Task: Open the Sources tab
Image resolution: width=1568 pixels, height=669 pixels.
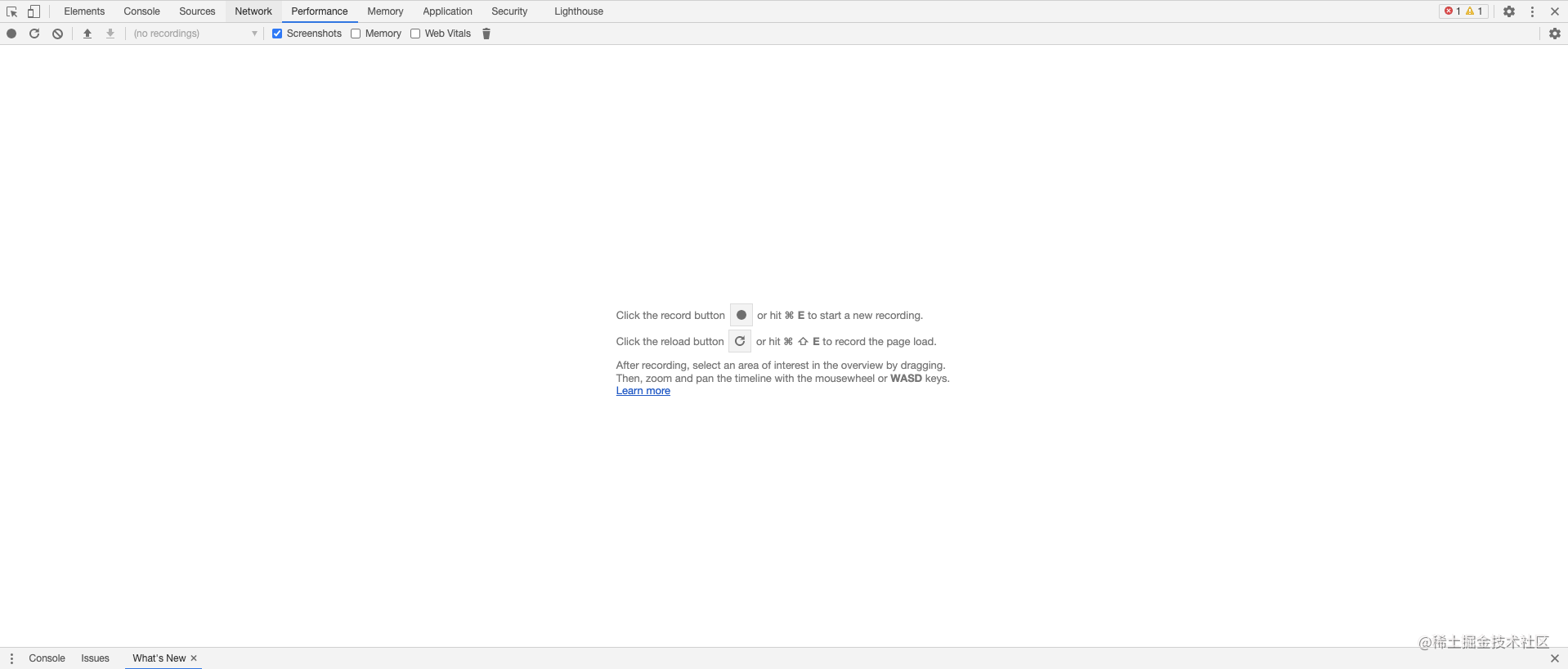Action: [197, 11]
